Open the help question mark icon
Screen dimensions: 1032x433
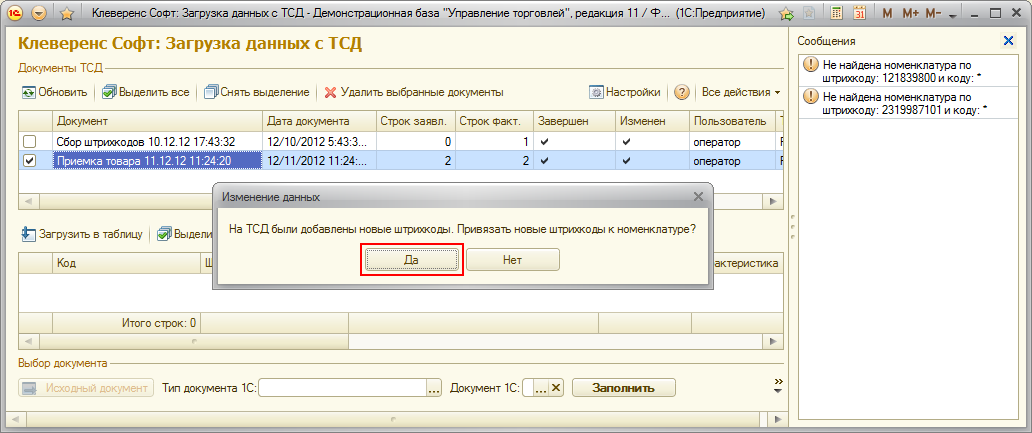[682, 92]
